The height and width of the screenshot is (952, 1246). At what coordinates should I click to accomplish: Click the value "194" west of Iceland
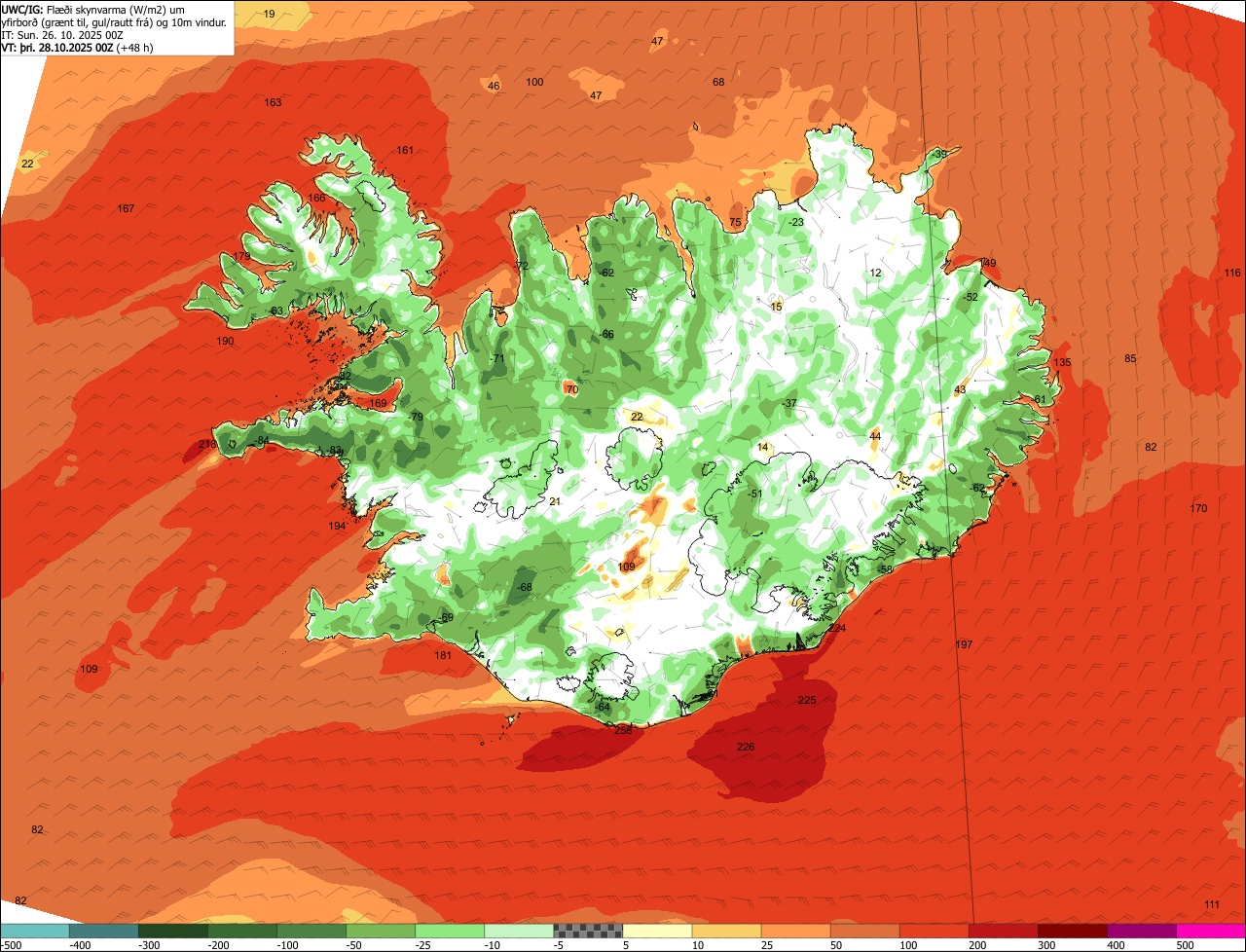(337, 526)
